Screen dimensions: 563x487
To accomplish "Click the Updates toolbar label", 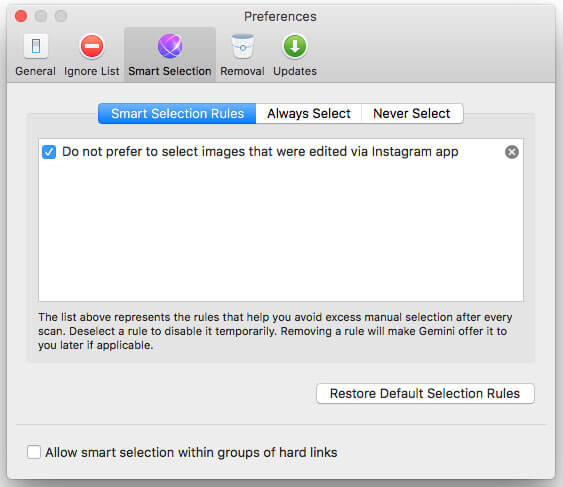I will (x=295, y=71).
